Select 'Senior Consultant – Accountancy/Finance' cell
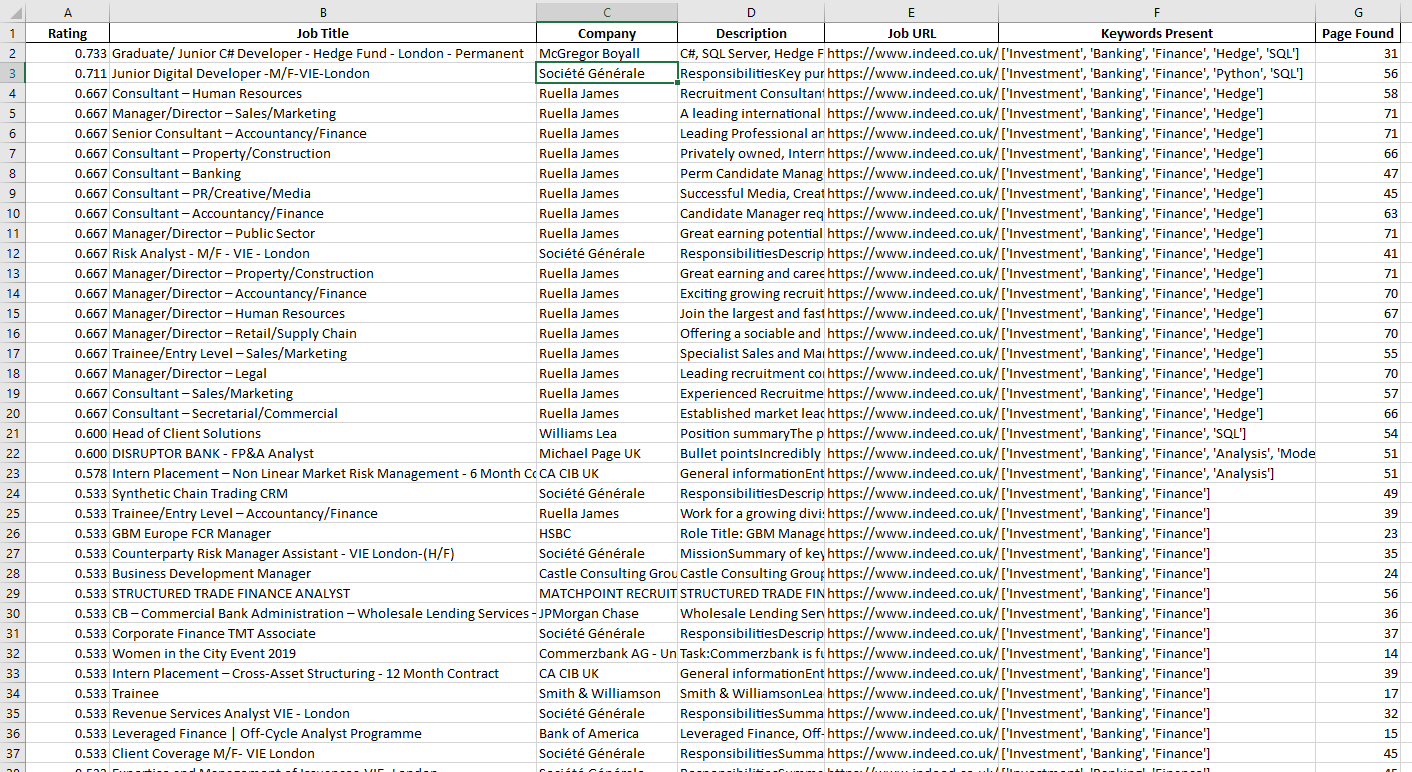Viewport: 1412px width, 772px height. pyautogui.click(x=323, y=133)
